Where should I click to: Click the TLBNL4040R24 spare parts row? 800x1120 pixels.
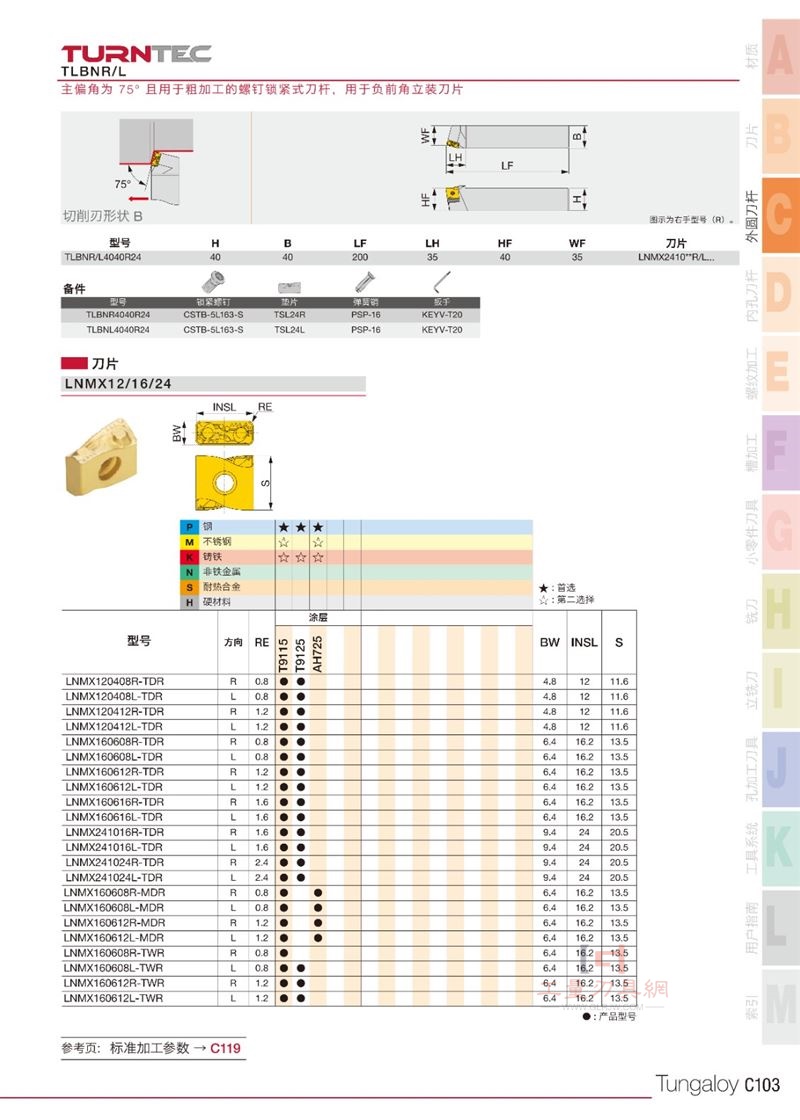tap(270, 330)
